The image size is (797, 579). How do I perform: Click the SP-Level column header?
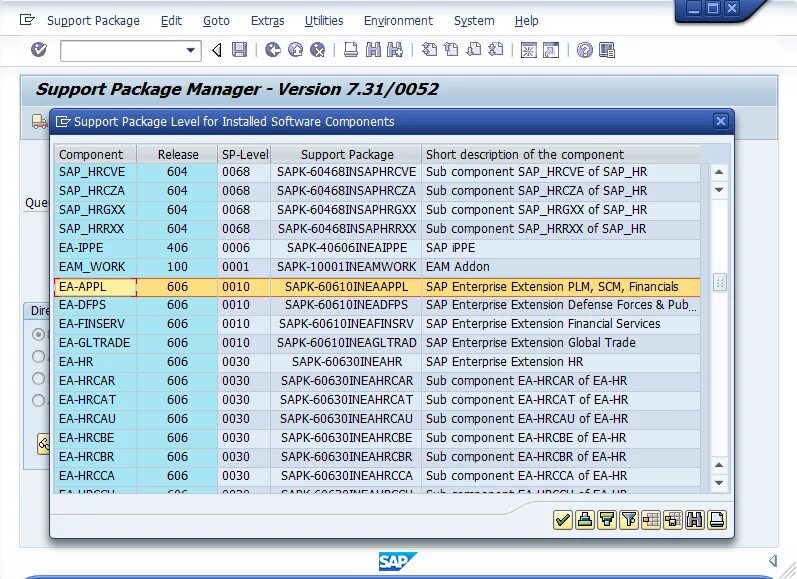coord(244,154)
